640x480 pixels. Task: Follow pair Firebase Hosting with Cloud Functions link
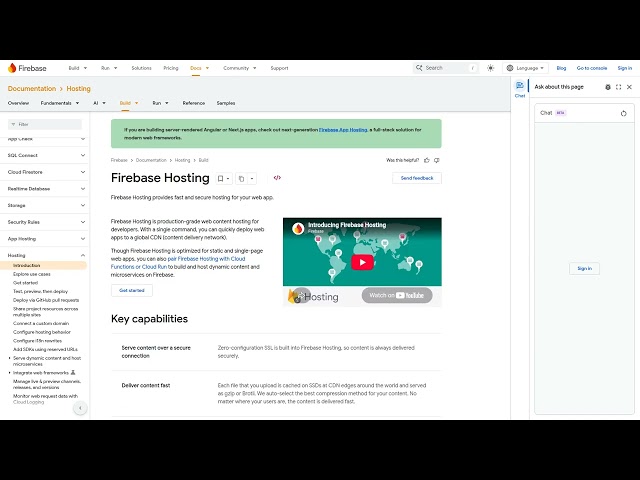[x=178, y=262]
